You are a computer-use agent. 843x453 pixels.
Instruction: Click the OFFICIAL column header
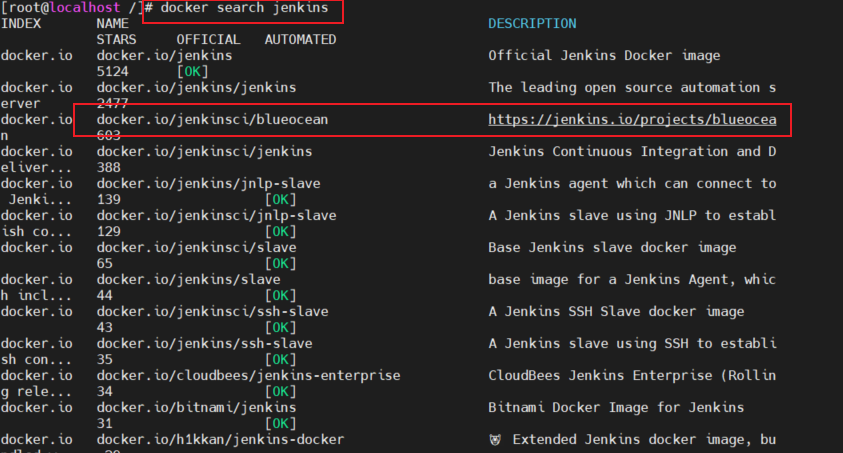pyautogui.click(x=209, y=40)
